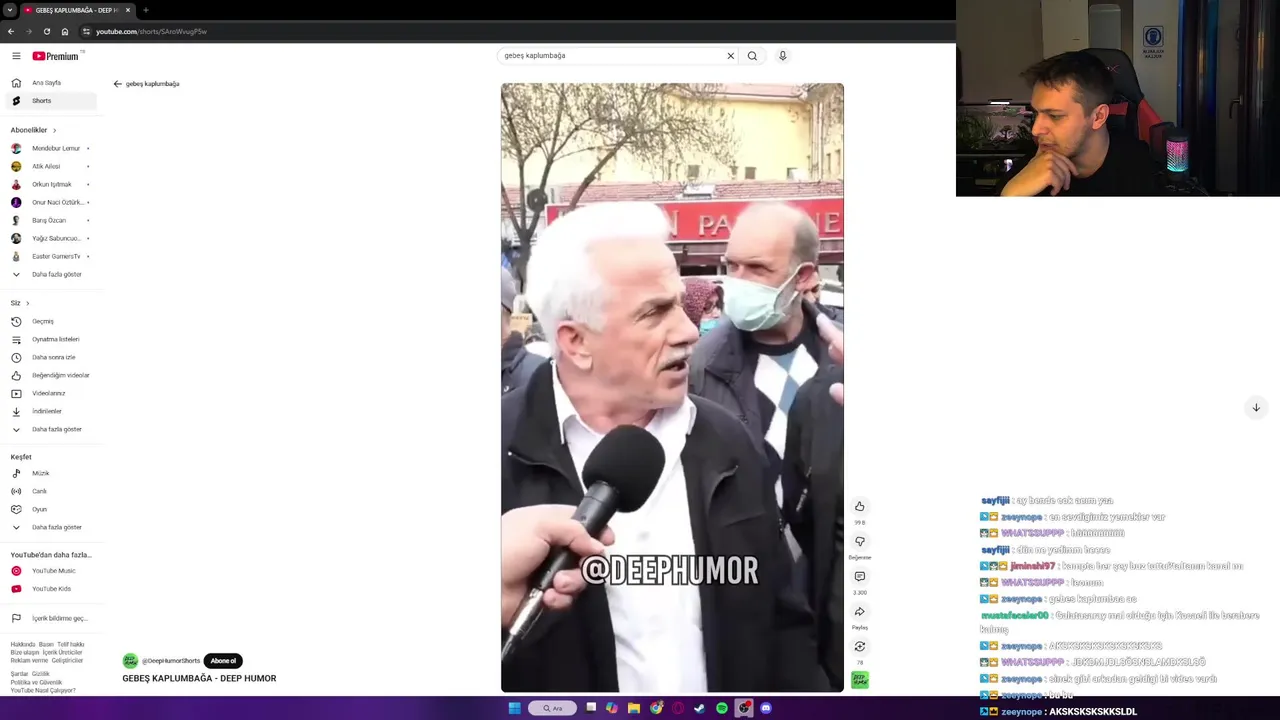
Task: Click the YouTube search input field
Action: tap(612, 56)
